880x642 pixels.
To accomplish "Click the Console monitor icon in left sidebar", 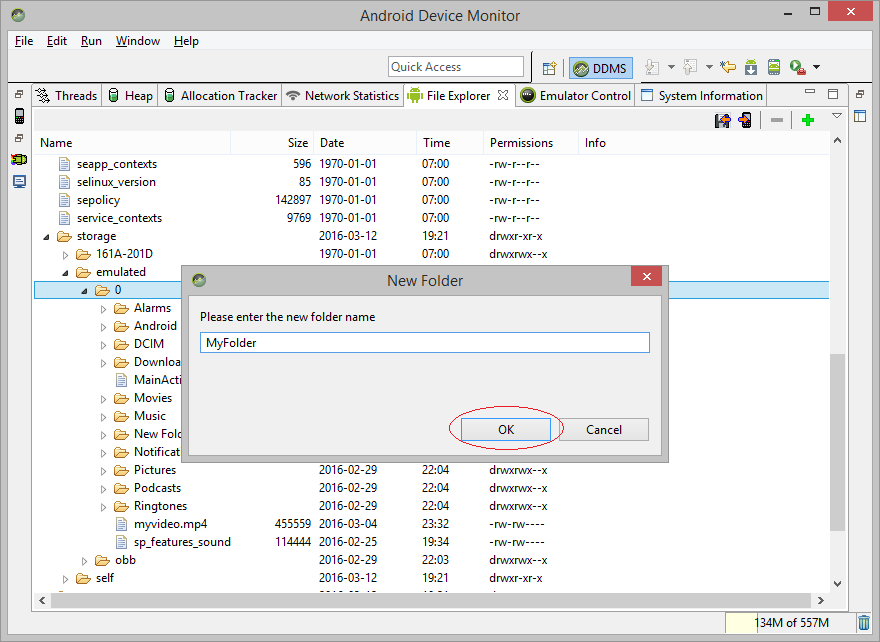I will pos(19,182).
